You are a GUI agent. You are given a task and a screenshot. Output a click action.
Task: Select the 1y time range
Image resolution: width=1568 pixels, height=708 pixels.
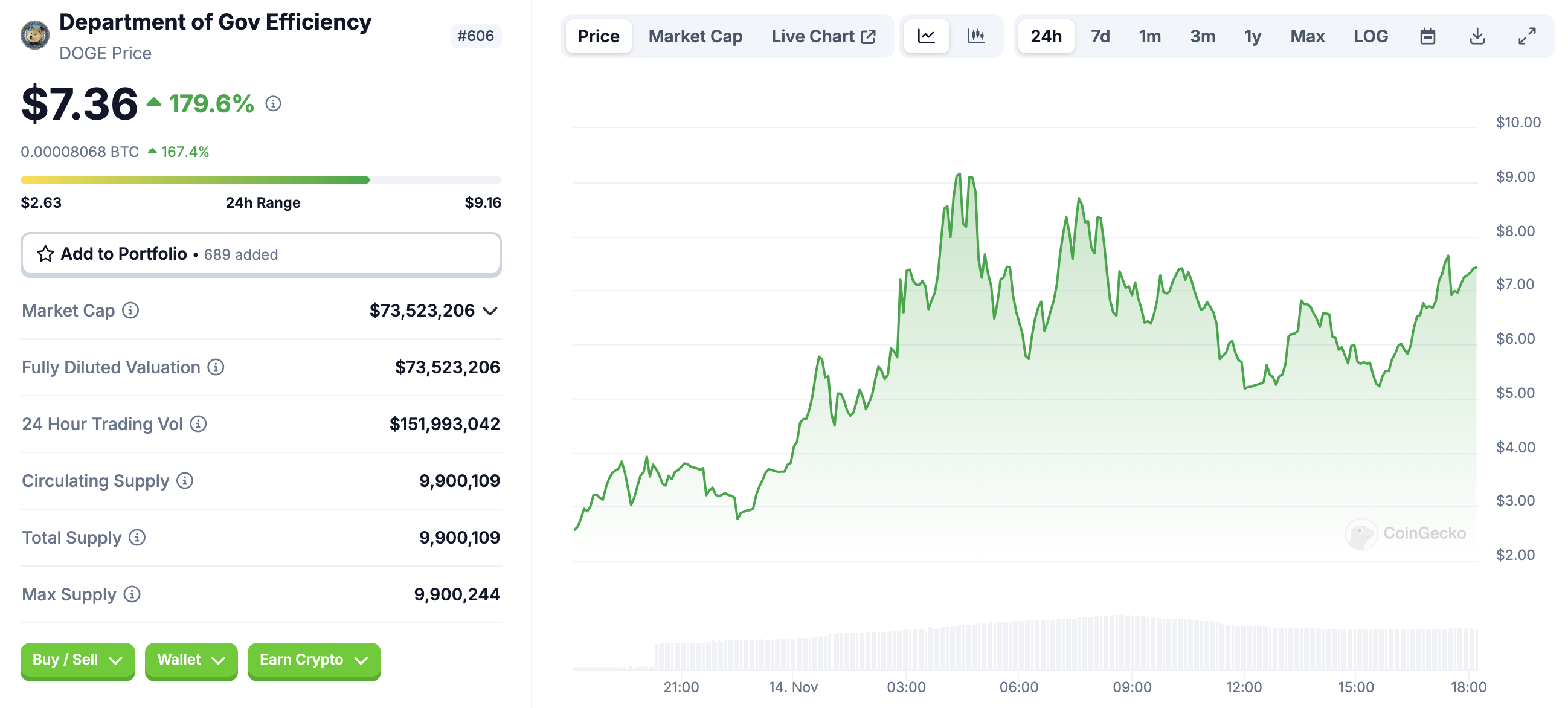click(1252, 36)
